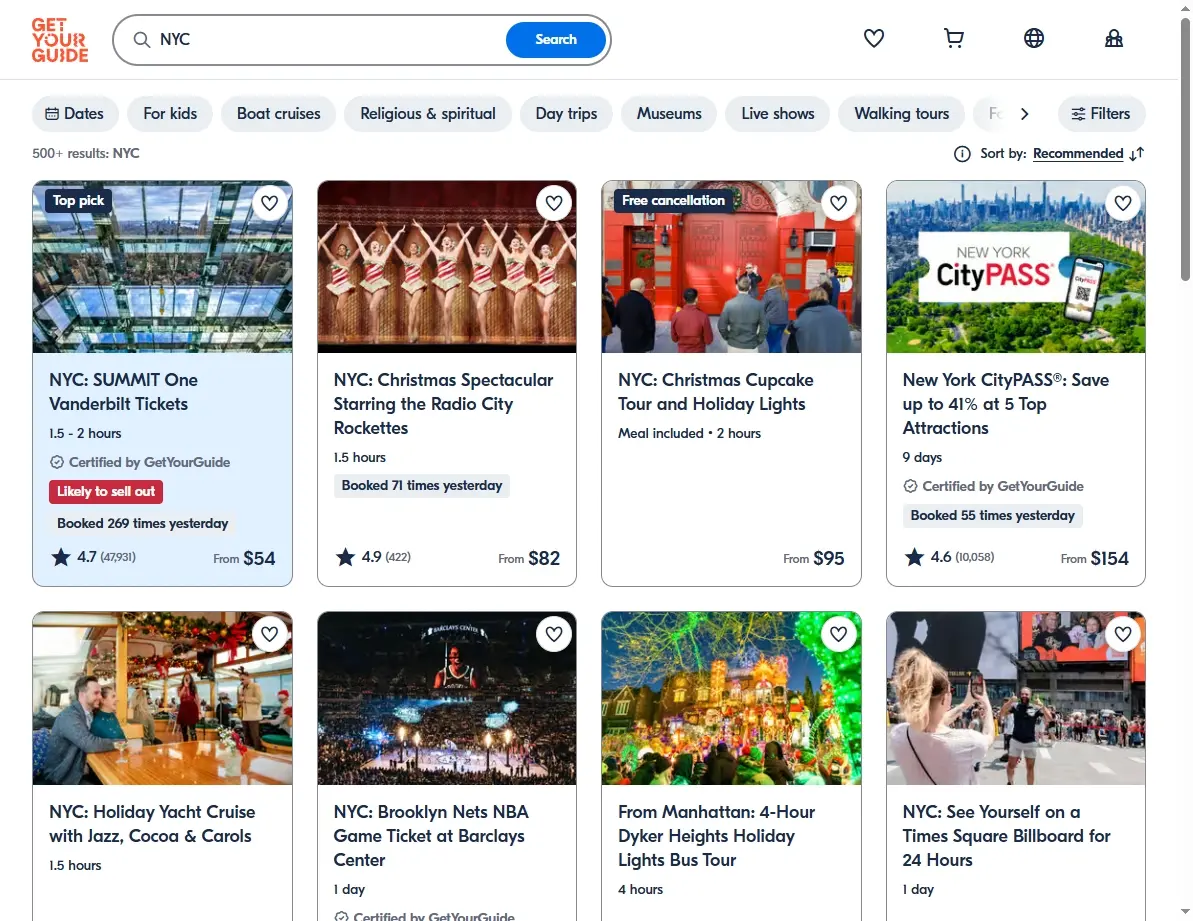Screen dimensions: 1193x921
Task: Click the magnifier icon in the search bar
Action: pos(142,40)
